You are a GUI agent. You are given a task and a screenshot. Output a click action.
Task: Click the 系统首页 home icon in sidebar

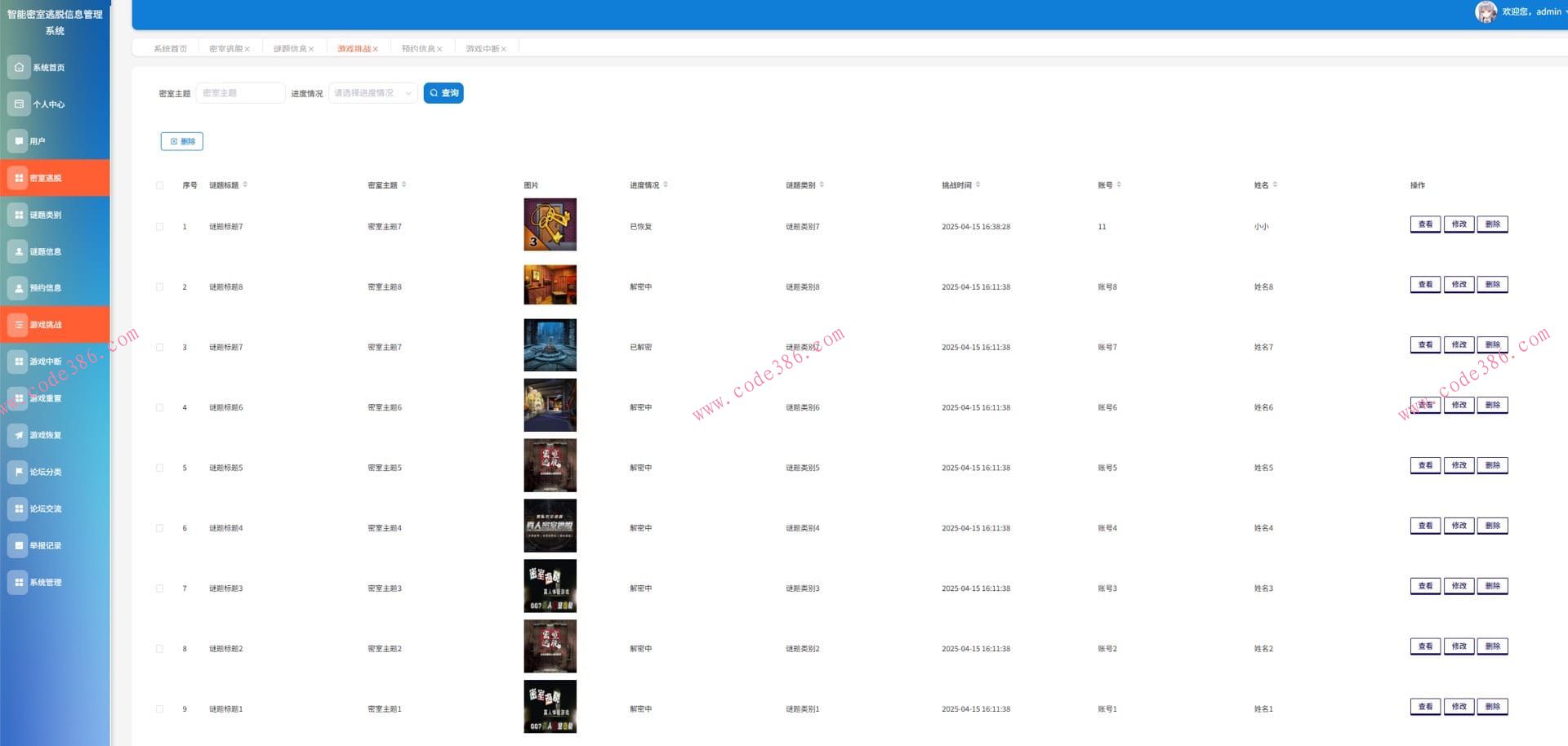click(19, 67)
